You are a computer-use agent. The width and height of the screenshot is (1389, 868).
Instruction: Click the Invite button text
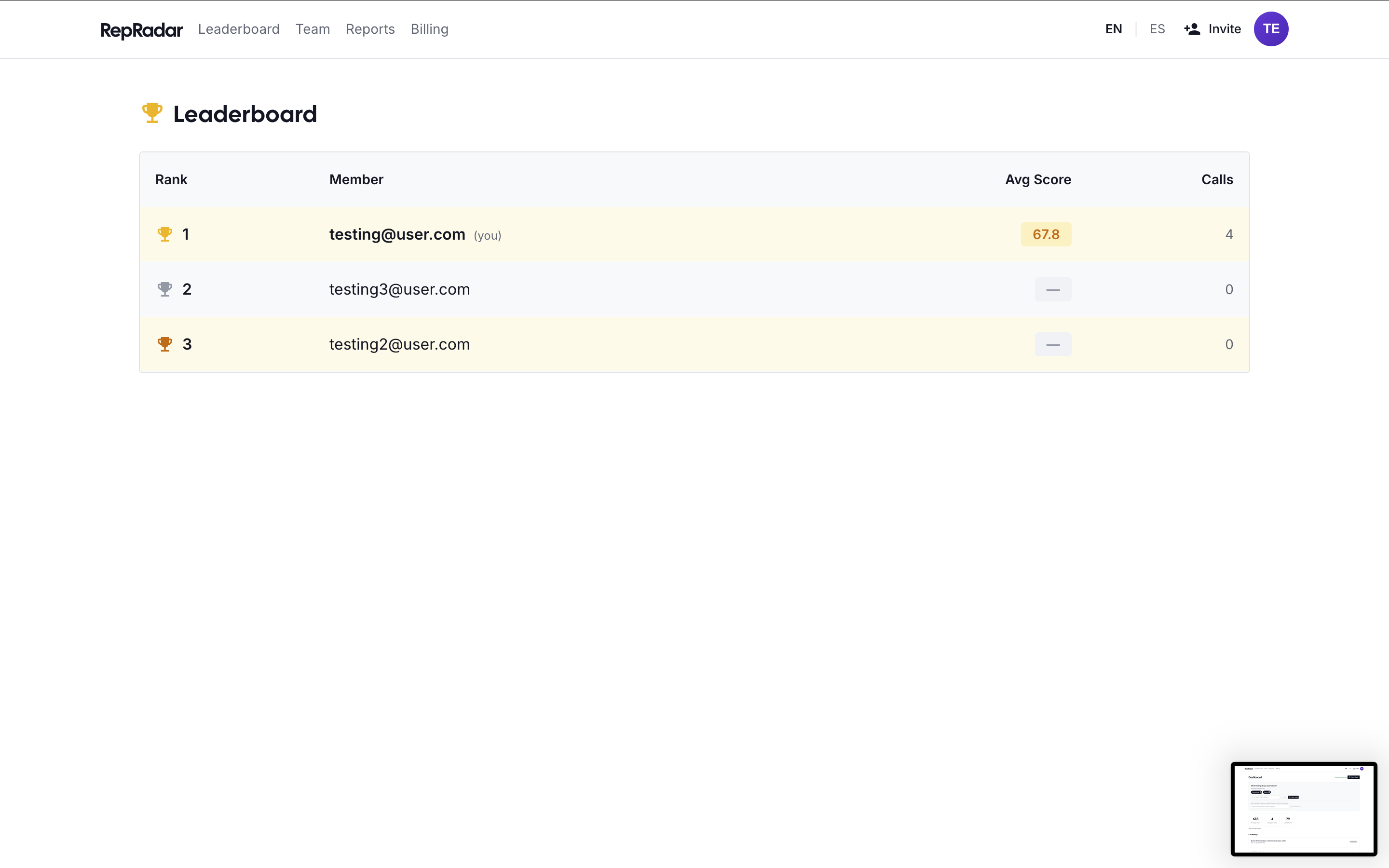[1224, 29]
